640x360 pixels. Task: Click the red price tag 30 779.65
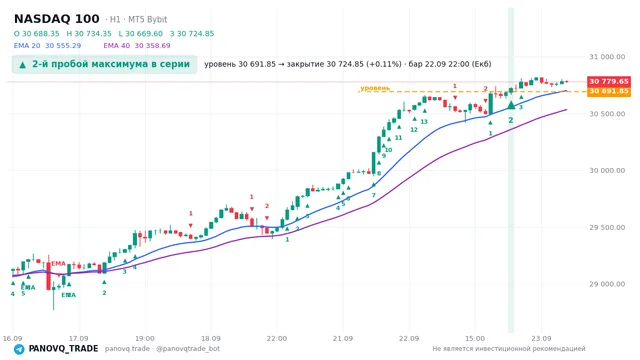point(609,81)
